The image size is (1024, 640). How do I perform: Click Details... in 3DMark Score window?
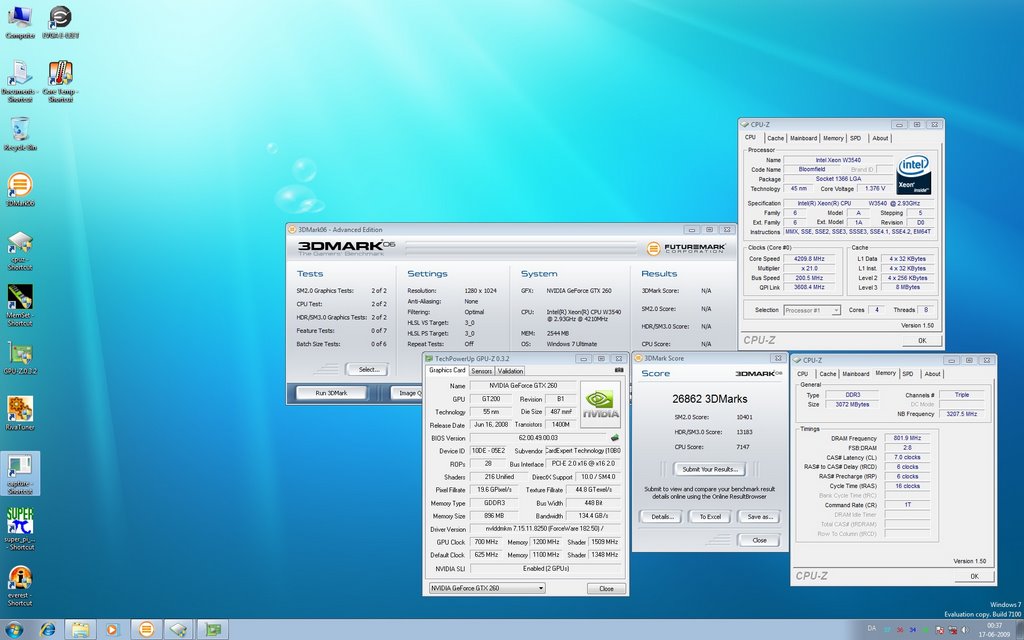(x=662, y=517)
